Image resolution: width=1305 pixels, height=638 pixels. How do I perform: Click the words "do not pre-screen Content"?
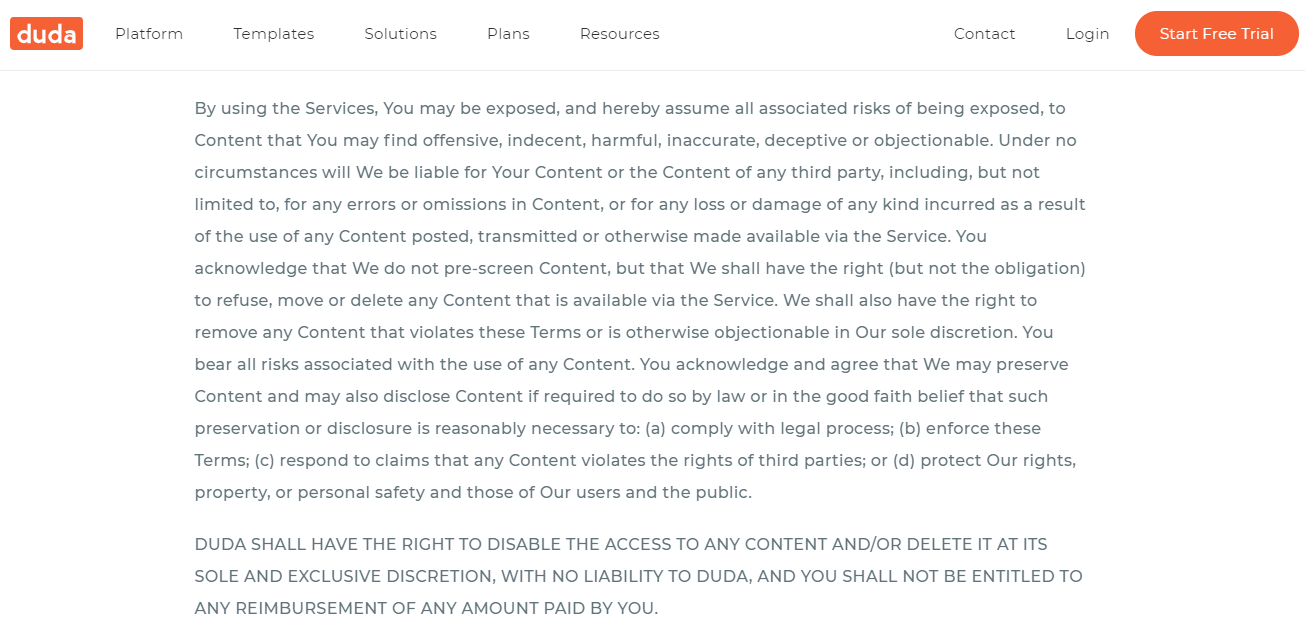point(488,268)
